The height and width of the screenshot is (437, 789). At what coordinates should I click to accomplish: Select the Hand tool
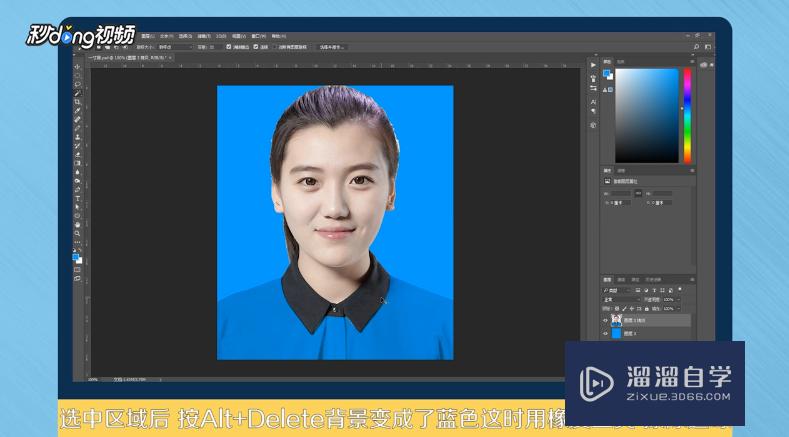[x=78, y=224]
